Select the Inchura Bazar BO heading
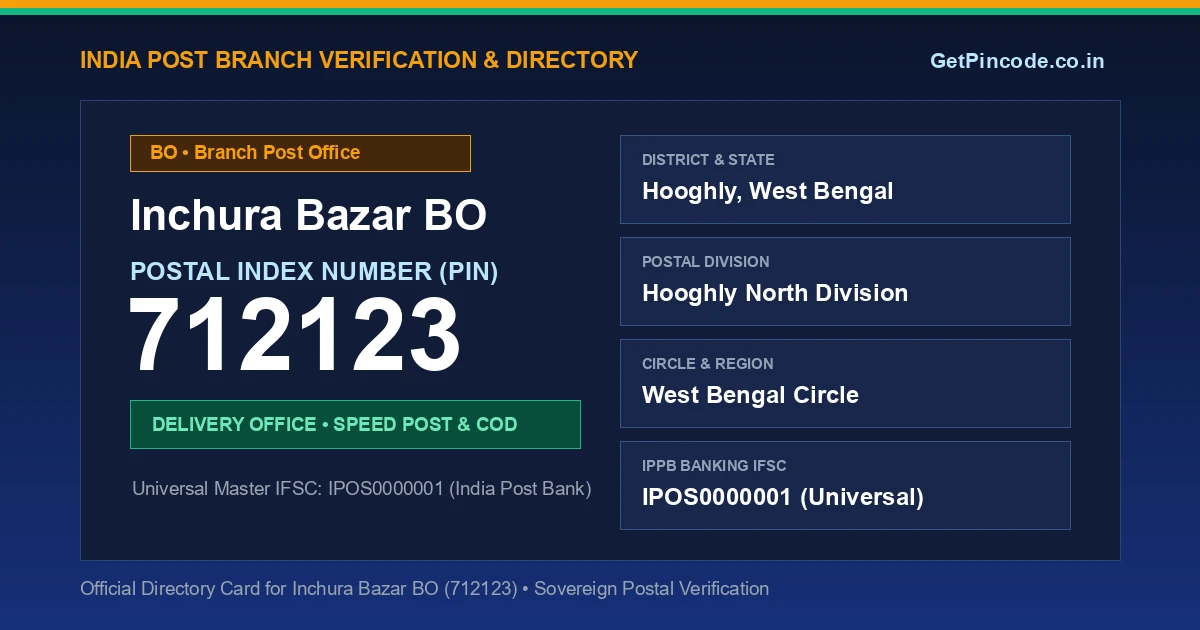Screen dimensions: 1200x630 309,215
